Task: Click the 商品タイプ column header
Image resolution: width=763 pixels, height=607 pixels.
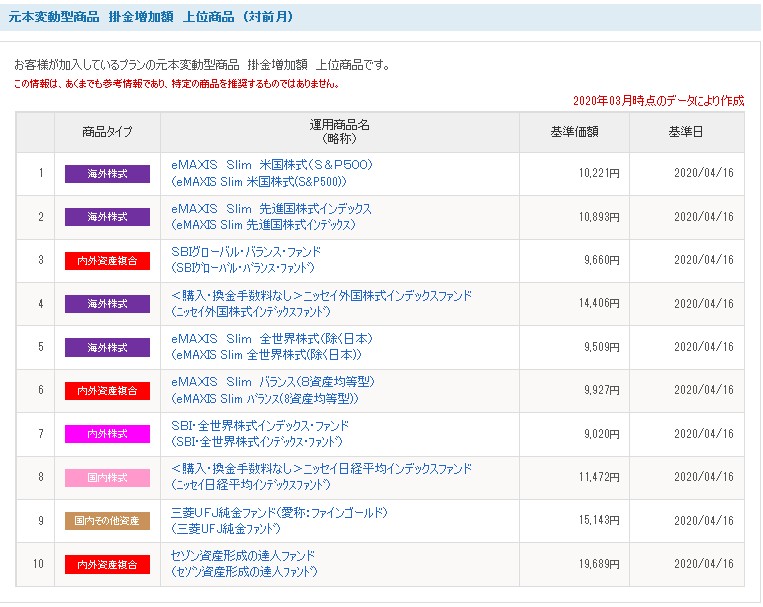Action: 107,132
